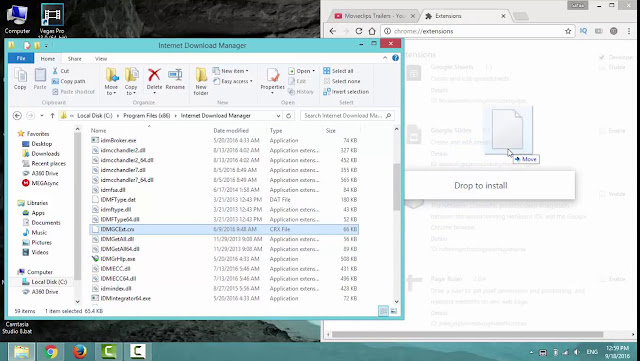
Task: Click the volume icon in system tray
Action: pyautogui.click(x=577, y=352)
